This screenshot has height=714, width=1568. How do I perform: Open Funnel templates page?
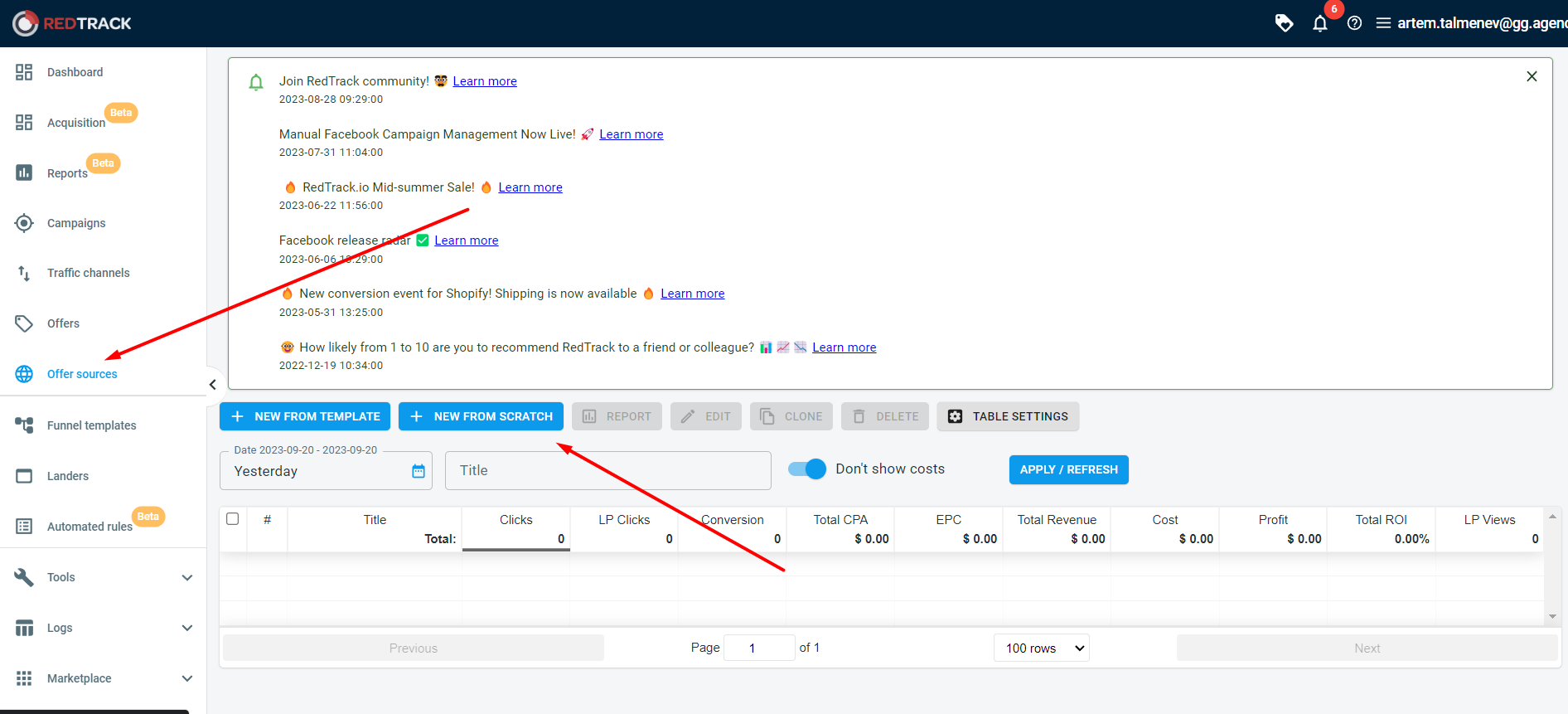92,425
